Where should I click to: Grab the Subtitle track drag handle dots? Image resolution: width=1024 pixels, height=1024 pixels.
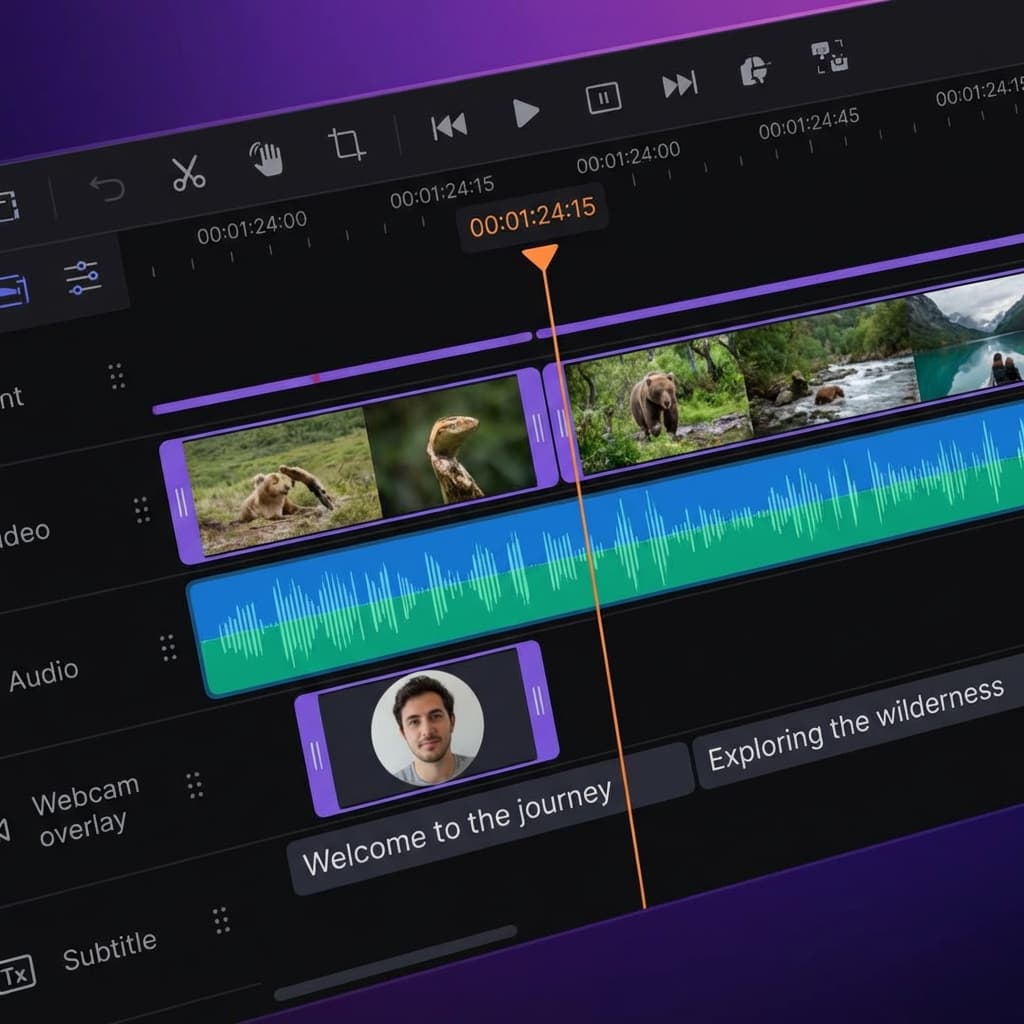[221, 921]
